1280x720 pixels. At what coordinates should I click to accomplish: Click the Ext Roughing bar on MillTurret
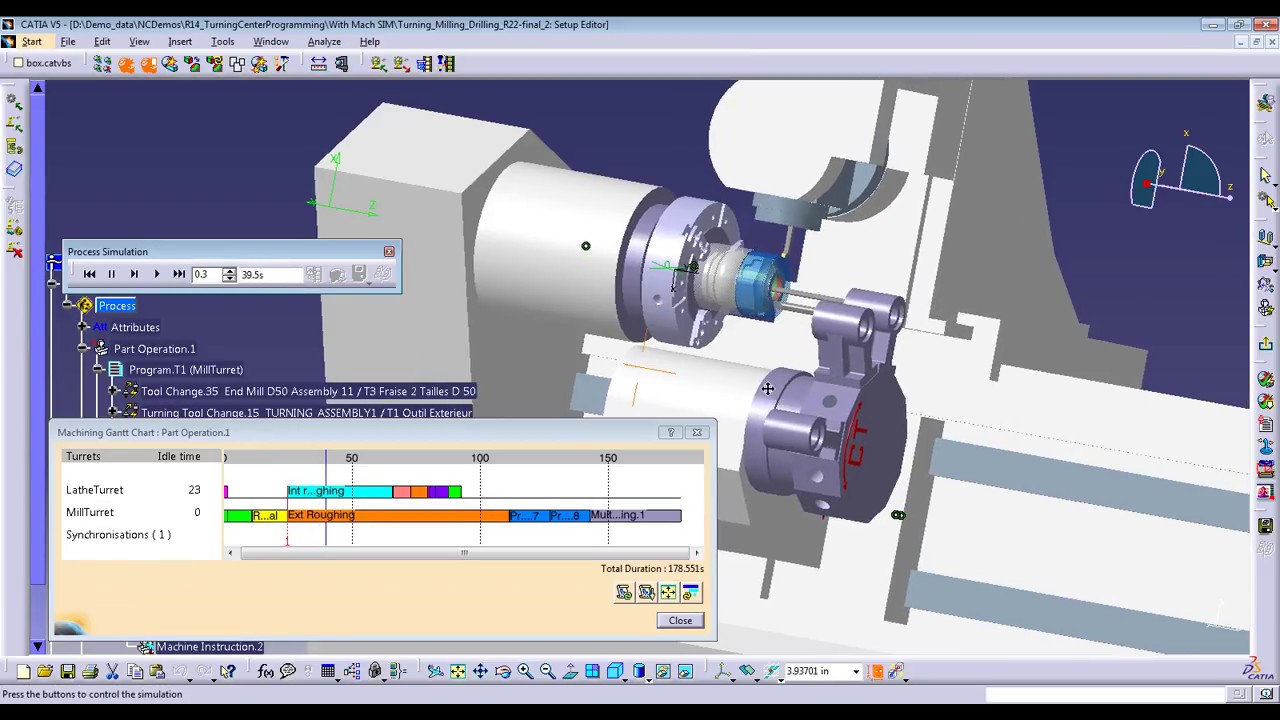[398, 515]
